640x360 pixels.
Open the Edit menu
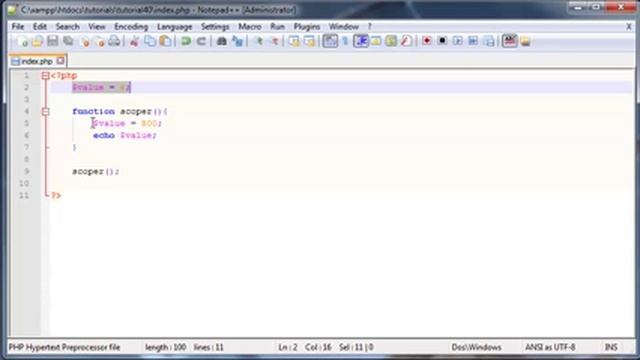point(40,27)
